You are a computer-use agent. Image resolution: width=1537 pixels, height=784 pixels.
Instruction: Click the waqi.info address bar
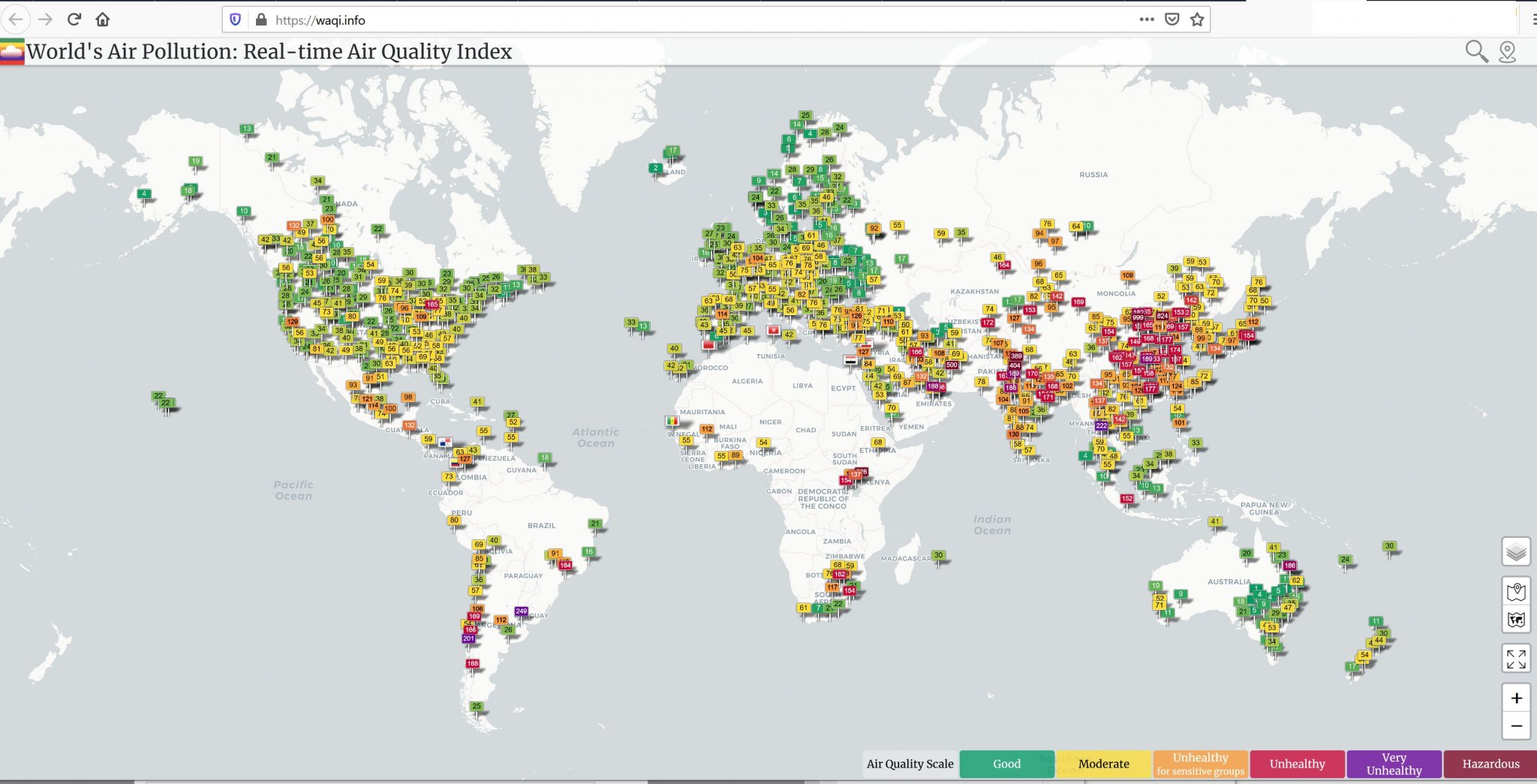(675, 20)
